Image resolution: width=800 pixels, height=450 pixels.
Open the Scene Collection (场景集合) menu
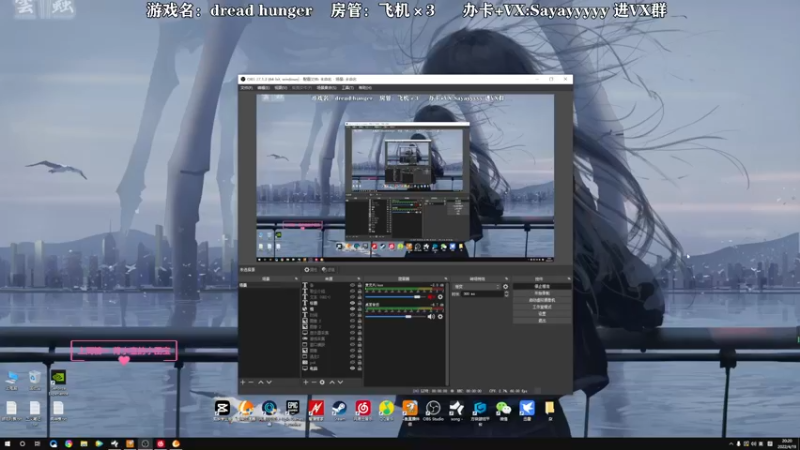pos(327,87)
